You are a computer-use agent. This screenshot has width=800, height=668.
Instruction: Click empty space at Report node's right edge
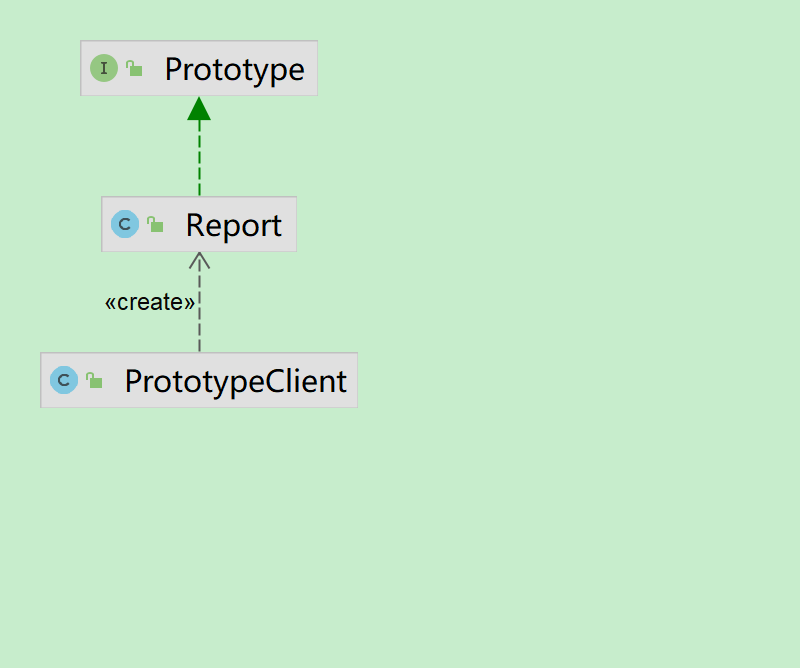coord(290,224)
